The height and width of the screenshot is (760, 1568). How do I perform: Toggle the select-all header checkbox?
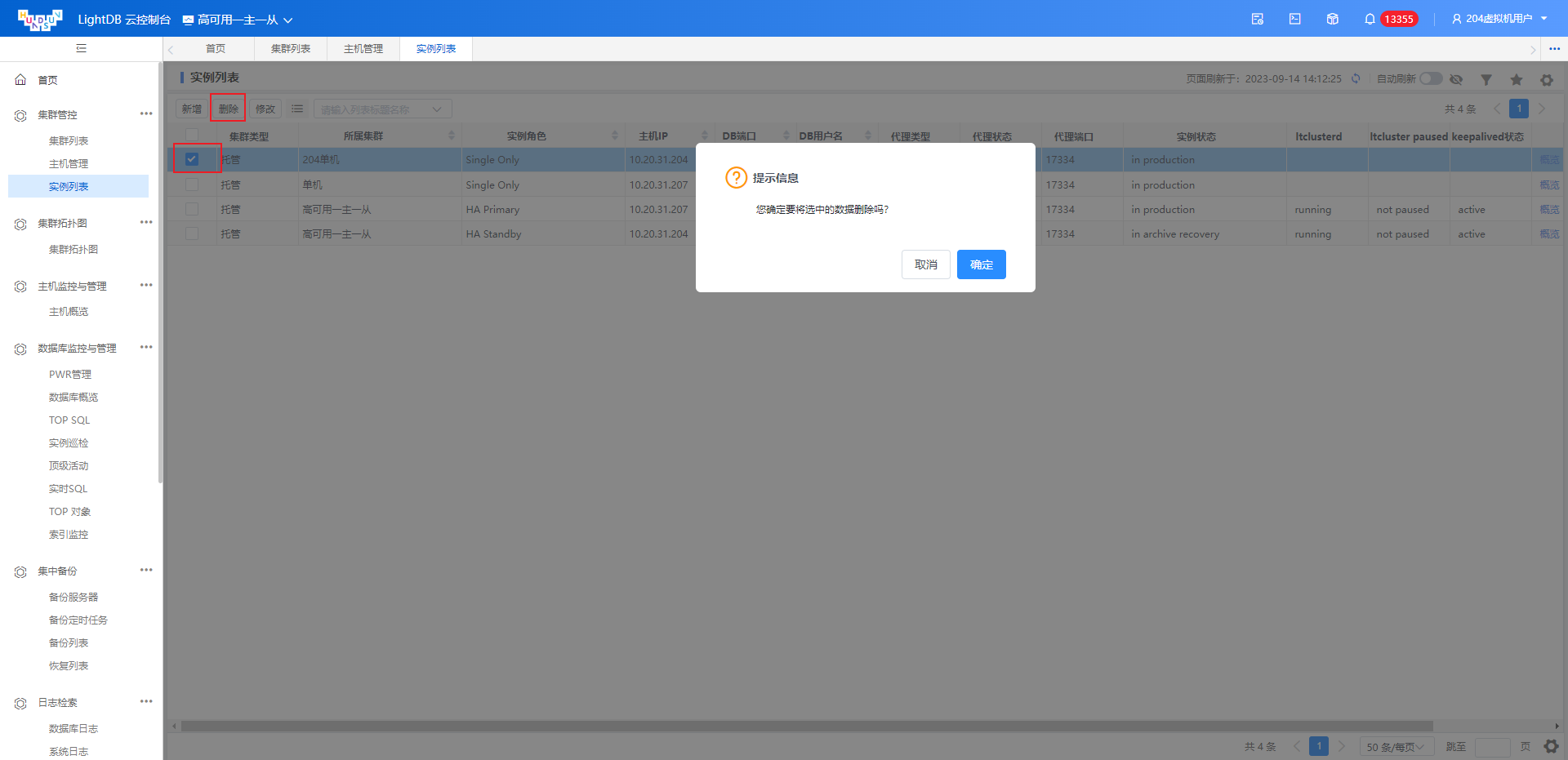point(192,135)
